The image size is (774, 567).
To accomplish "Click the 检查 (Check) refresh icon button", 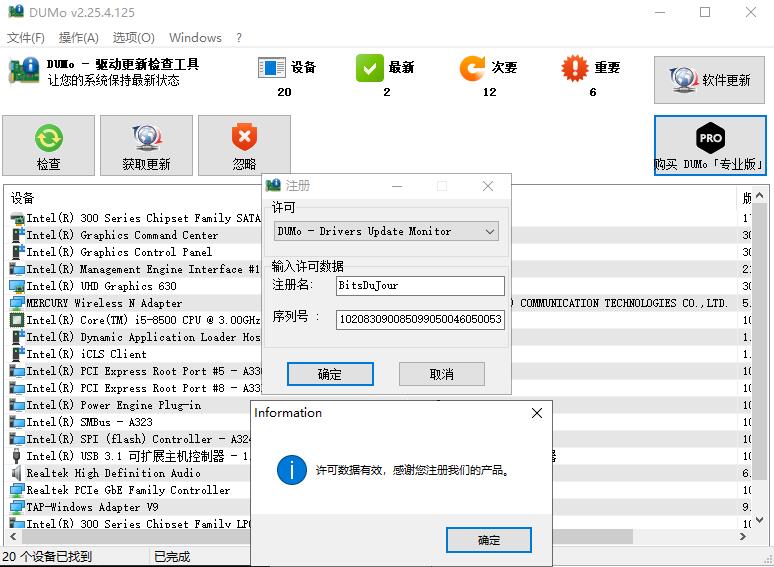I will [48, 138].
